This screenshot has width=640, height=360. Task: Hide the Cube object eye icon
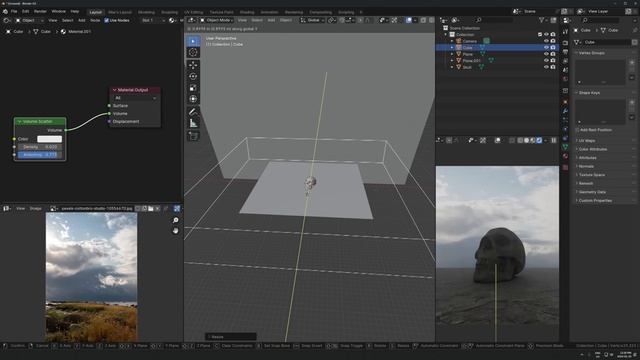tap(546, 47)
